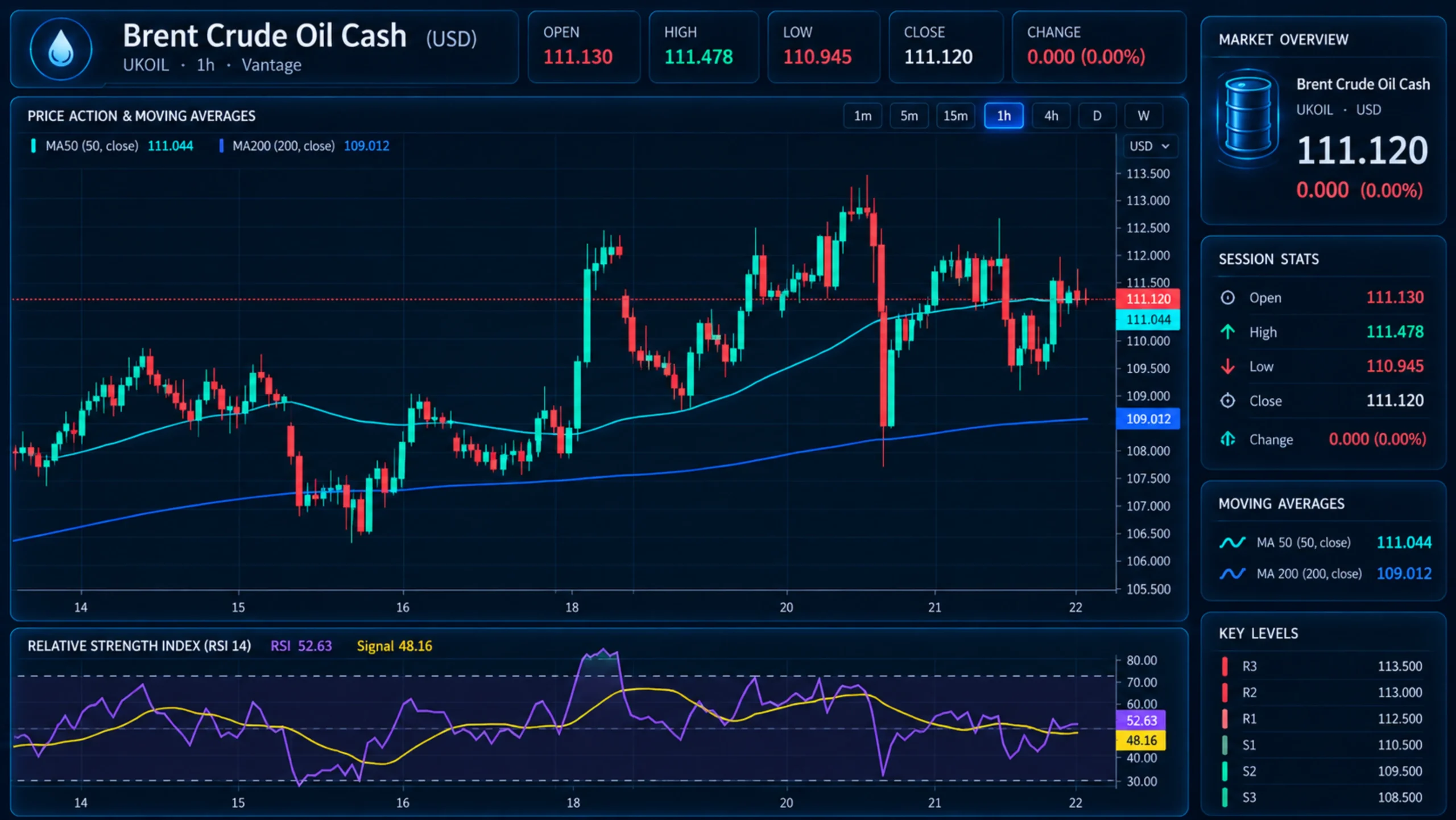Click the MA 200 wave icon
The image size is (1456, 820).
coord(1232,574)
